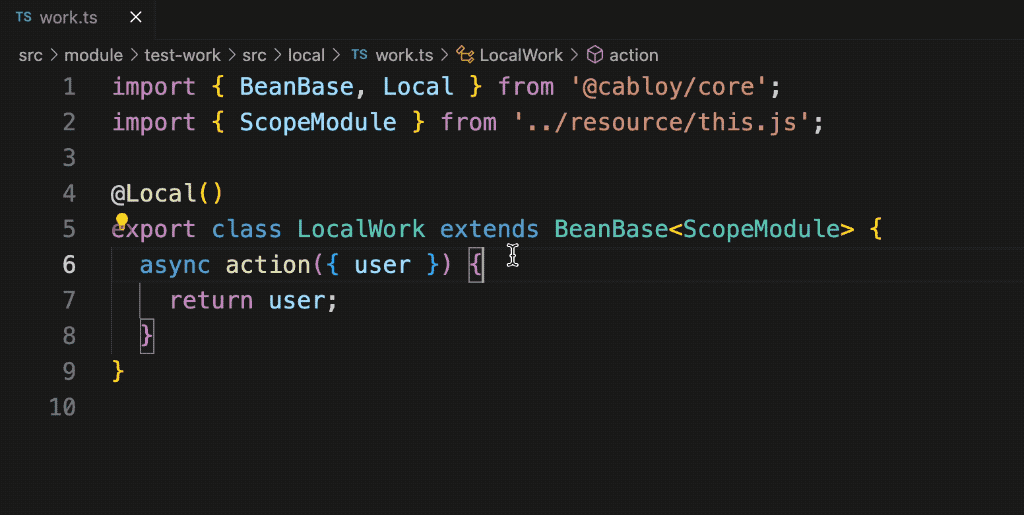Screen dimensions: 1024x515
Task: Open the action method breadcrumb
Action: [633, 55]
